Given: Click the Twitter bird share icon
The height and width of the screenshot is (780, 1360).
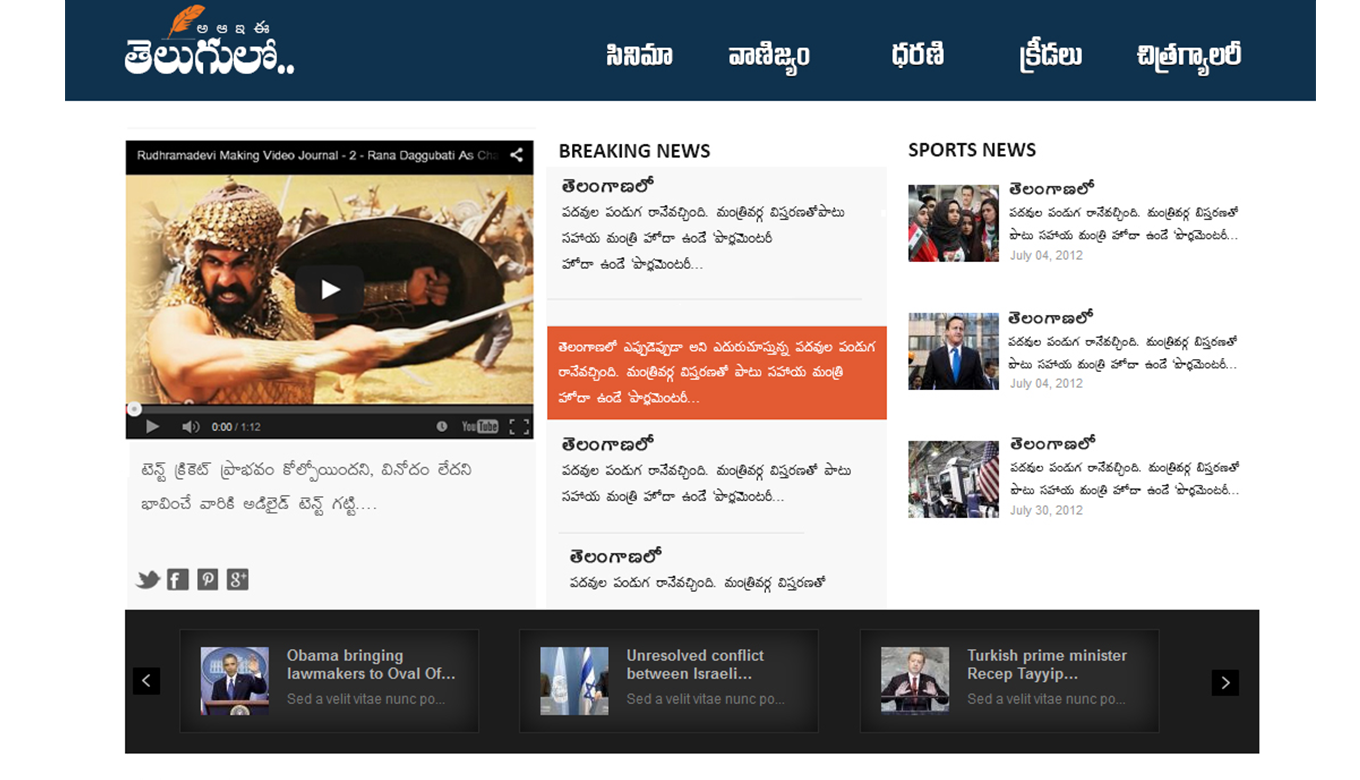Looking at the screenshot, I should [x=148, y=580].
